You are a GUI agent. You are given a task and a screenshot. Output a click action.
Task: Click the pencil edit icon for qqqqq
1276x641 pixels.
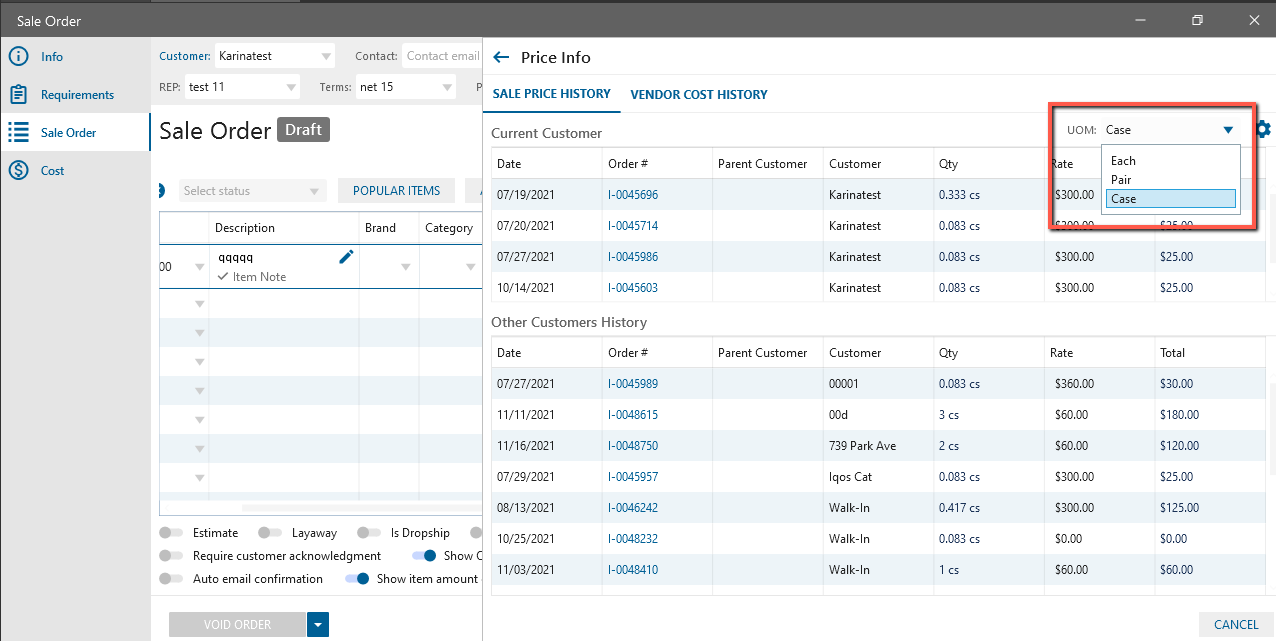pos(346,257)
